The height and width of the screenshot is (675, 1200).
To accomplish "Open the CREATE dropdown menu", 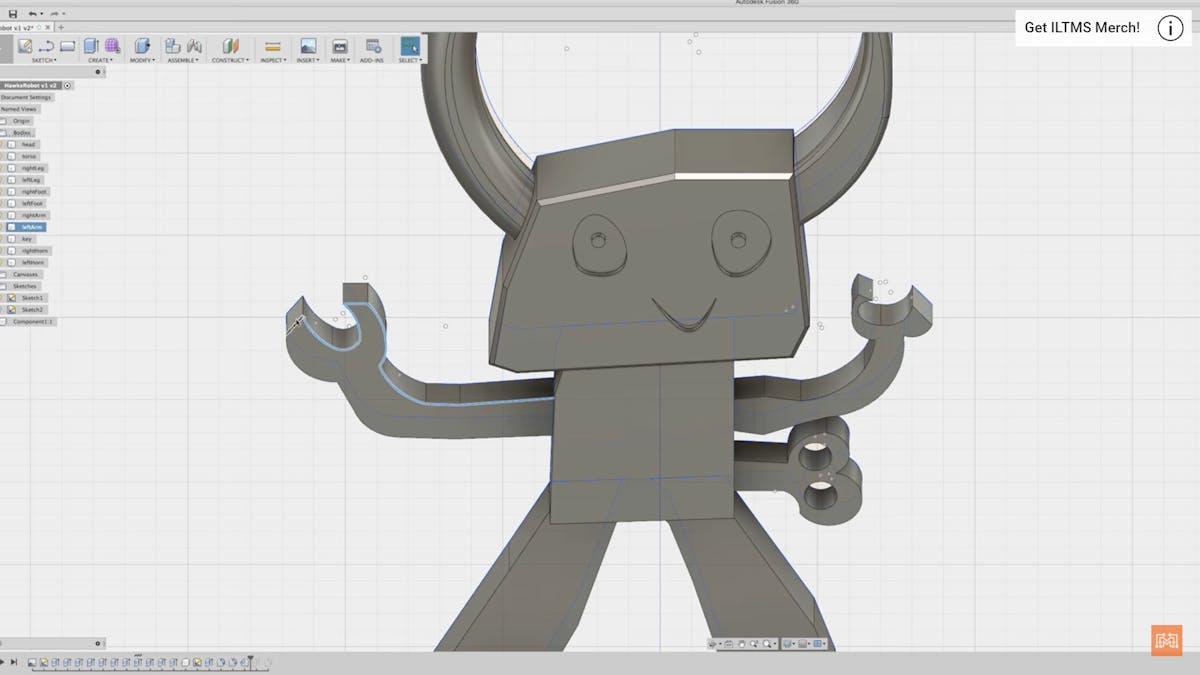I will pos(100,60).
